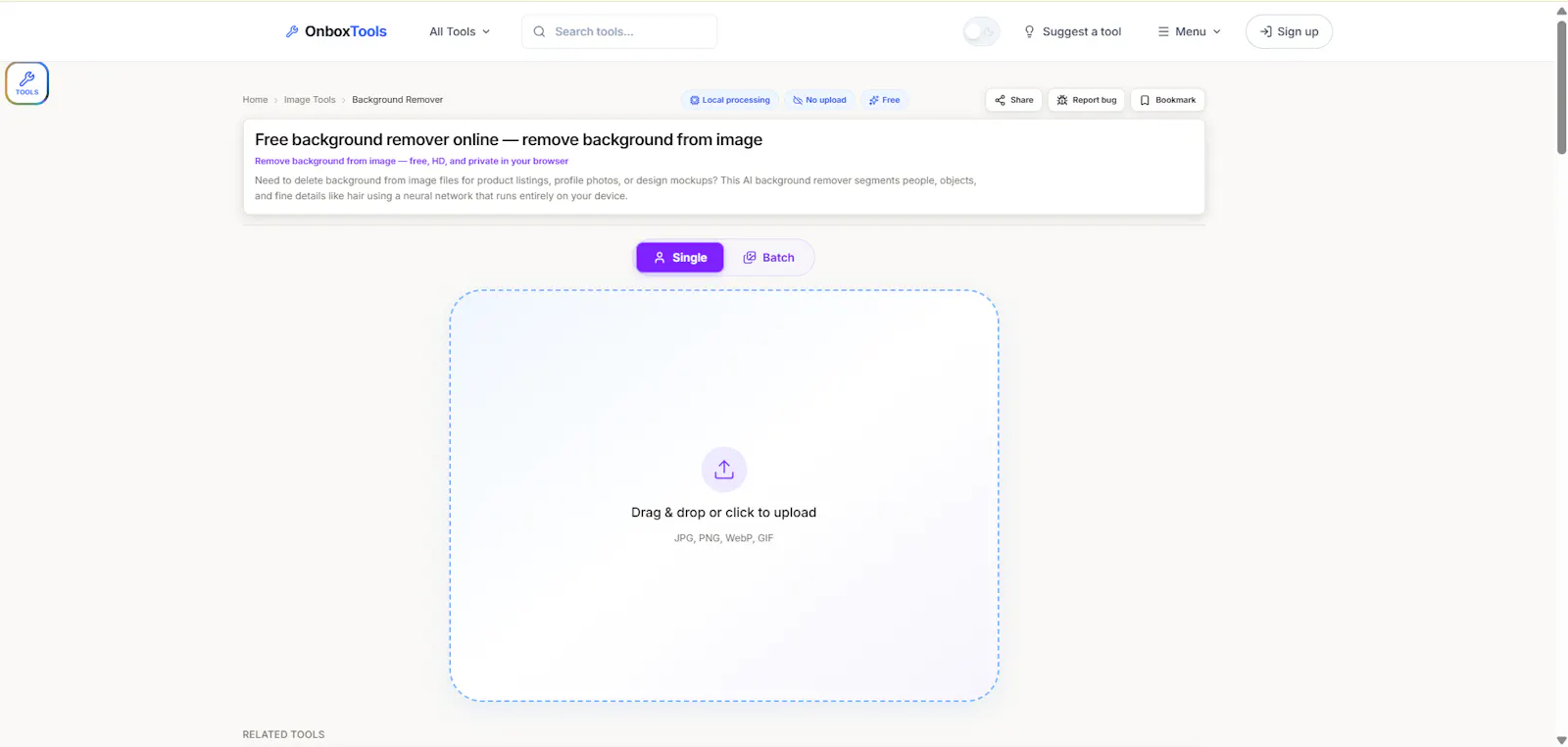Click the Sign up button
This screenshot has height=747, width=1568.
tap(1289, 31)
